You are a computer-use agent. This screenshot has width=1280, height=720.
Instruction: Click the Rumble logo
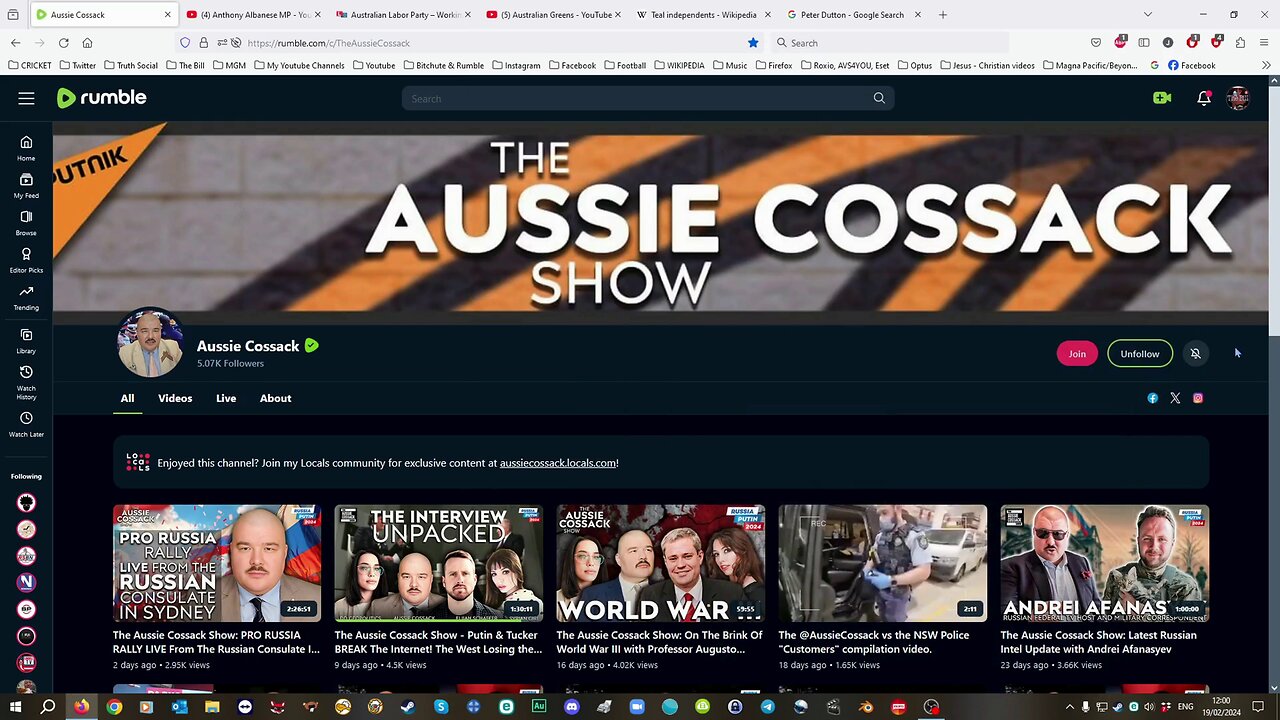pyautogui.click(x=101, y=98)
